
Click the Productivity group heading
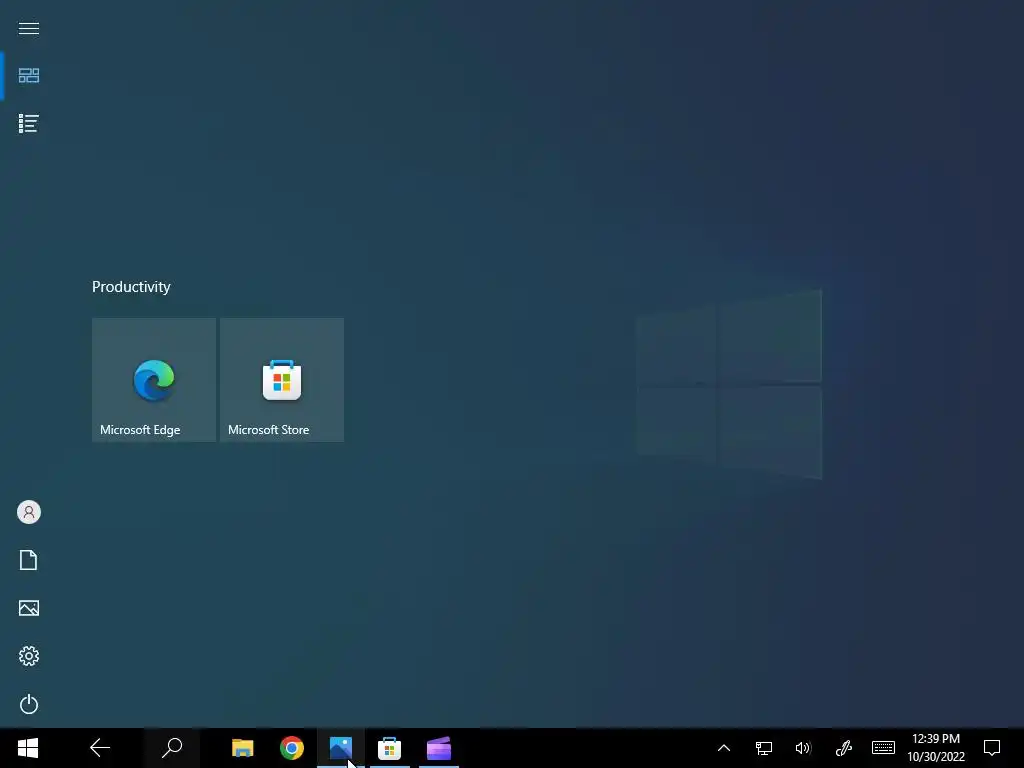[131, 287]
